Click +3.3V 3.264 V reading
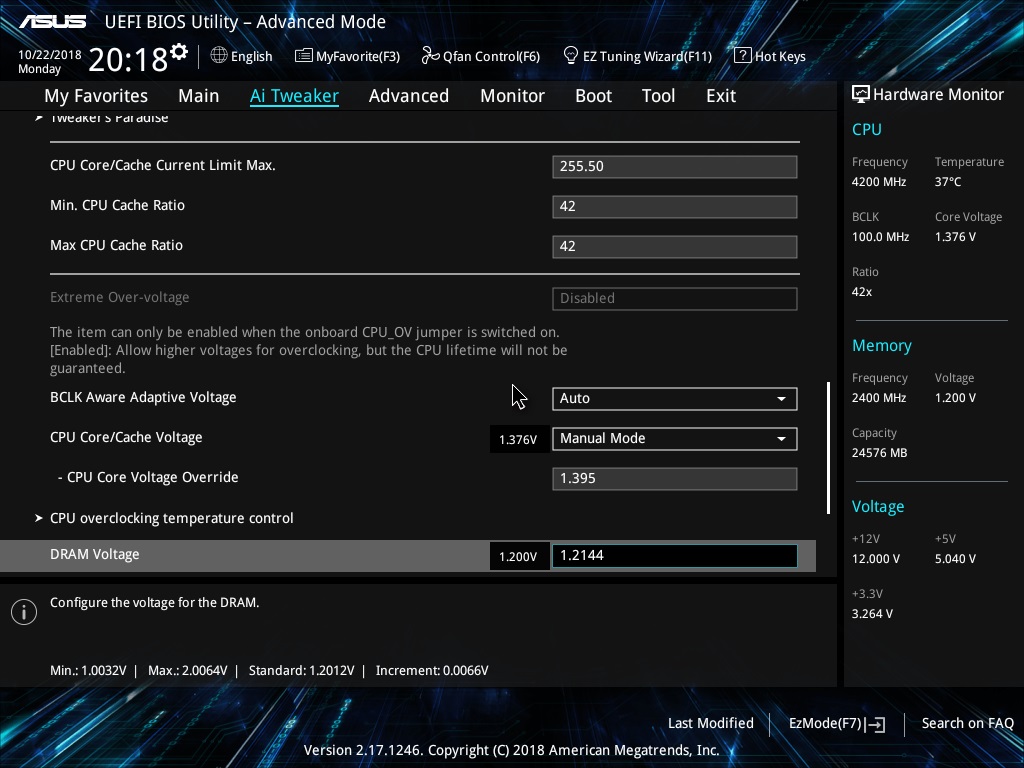 click(x=872, y=614)
